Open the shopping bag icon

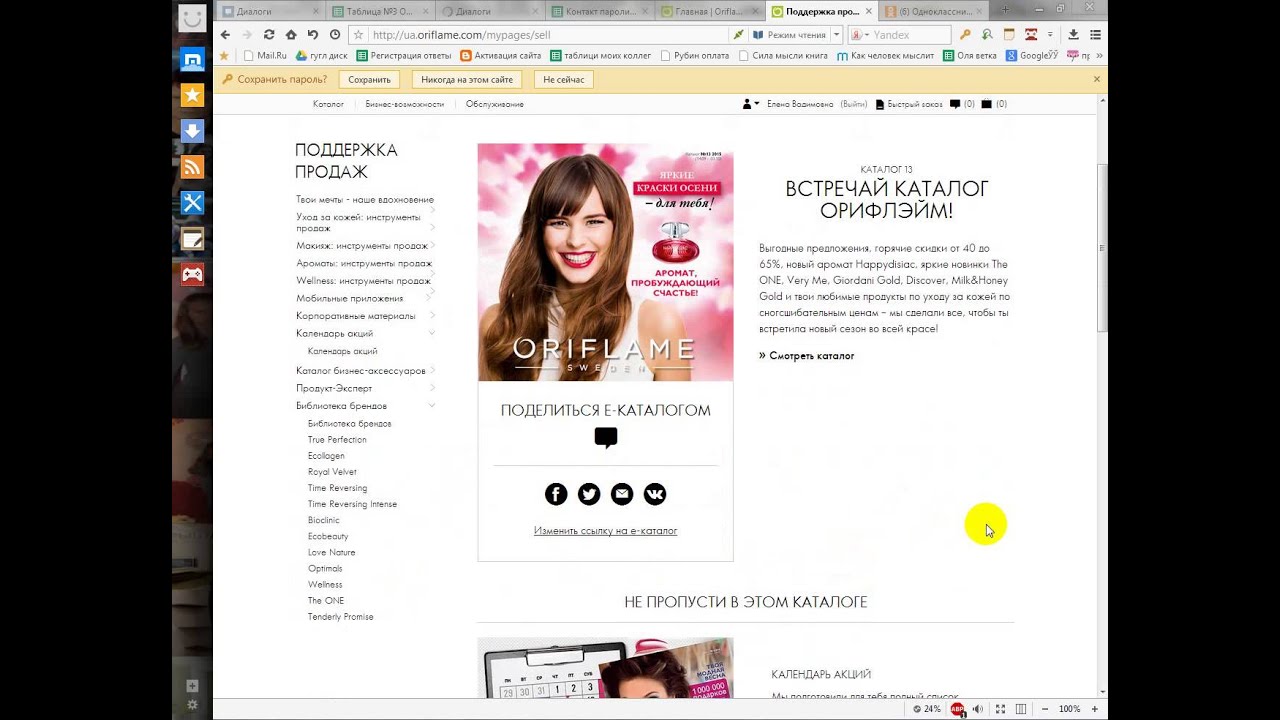[986, 104]
